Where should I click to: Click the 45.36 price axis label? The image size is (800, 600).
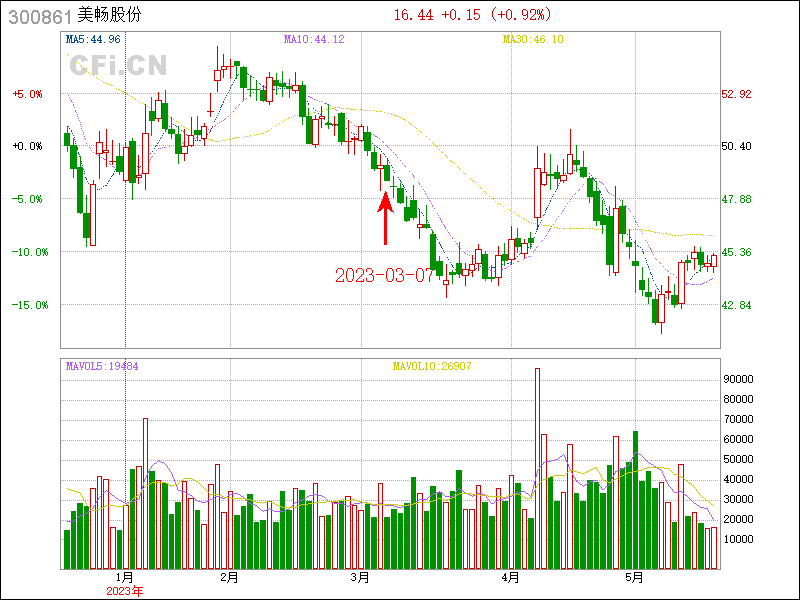pyautogui.click(x=737, y=253)
